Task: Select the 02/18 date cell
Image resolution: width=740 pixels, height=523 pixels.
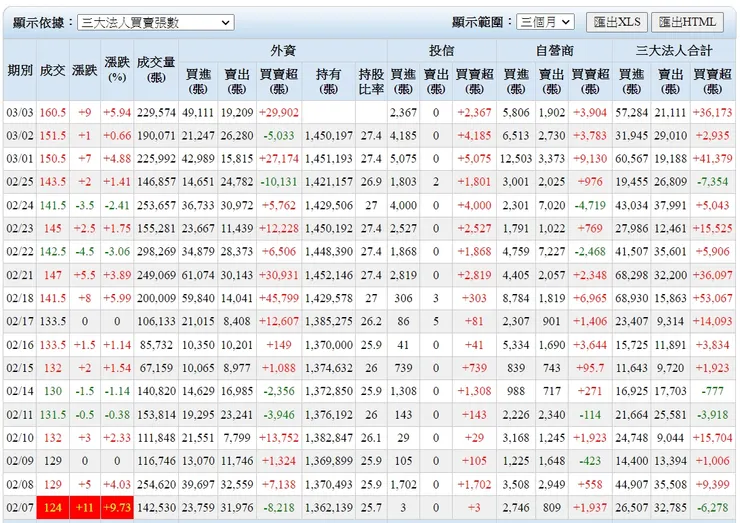Action: coord(20,298)
